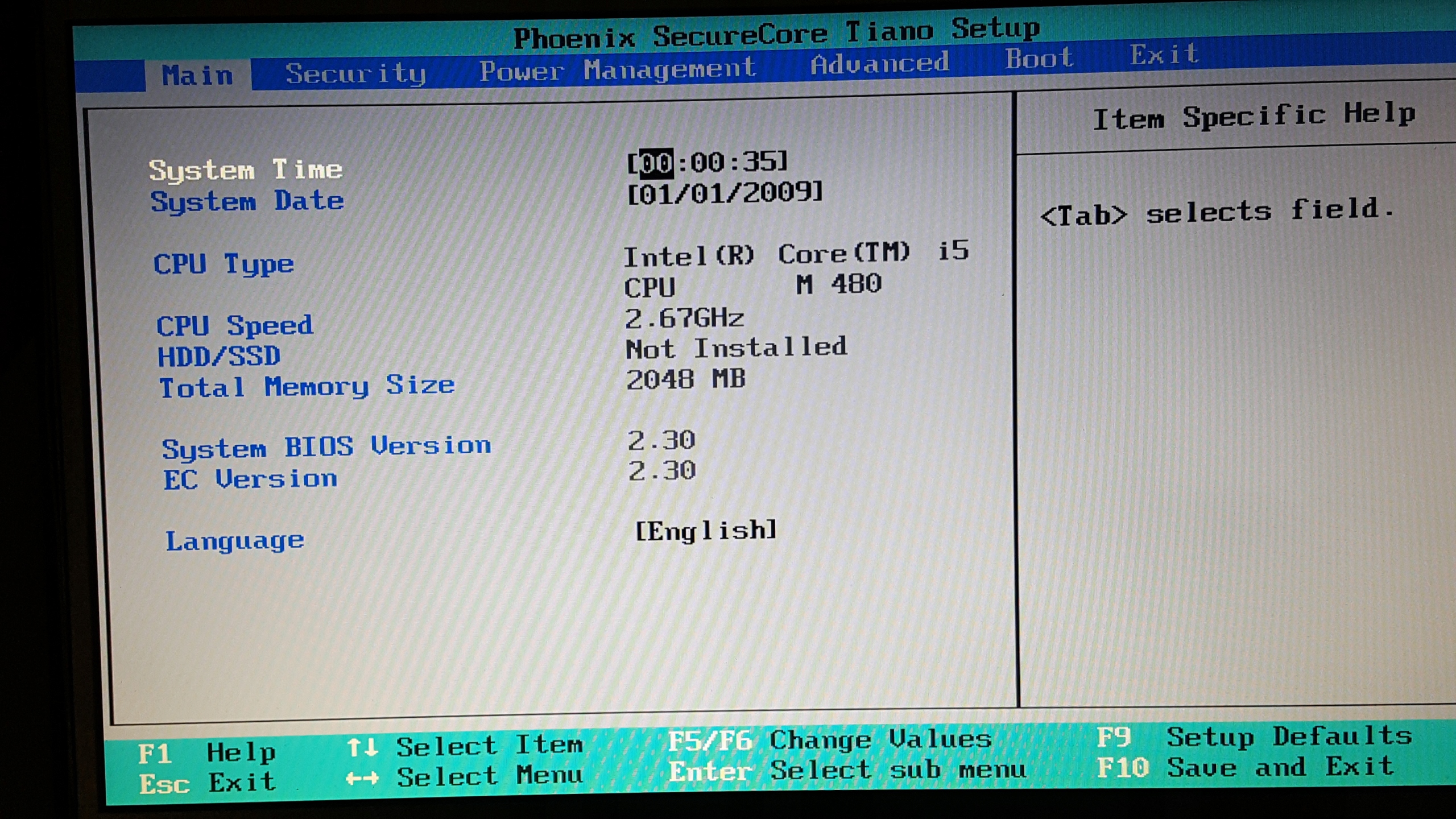Open the Exit tab
Viewport: 1456px width, 819px height.
(1164, 55)
